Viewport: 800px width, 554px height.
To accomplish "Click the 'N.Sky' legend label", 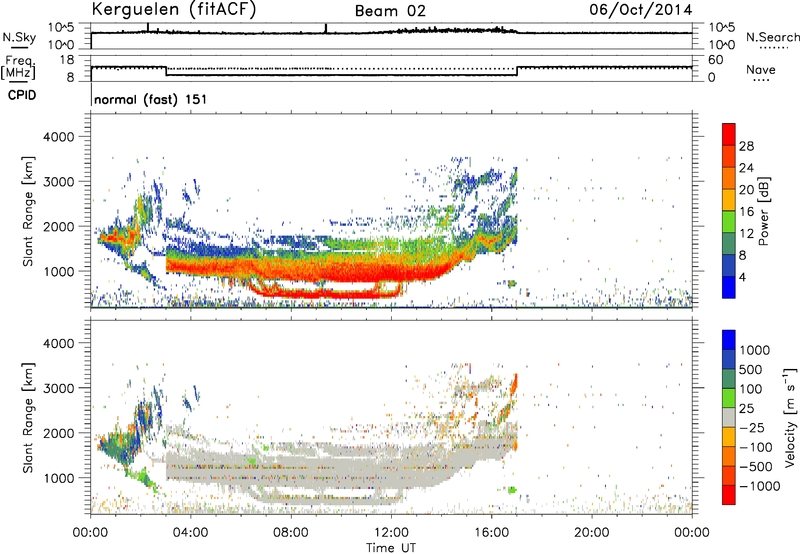I will coord(19,37).
